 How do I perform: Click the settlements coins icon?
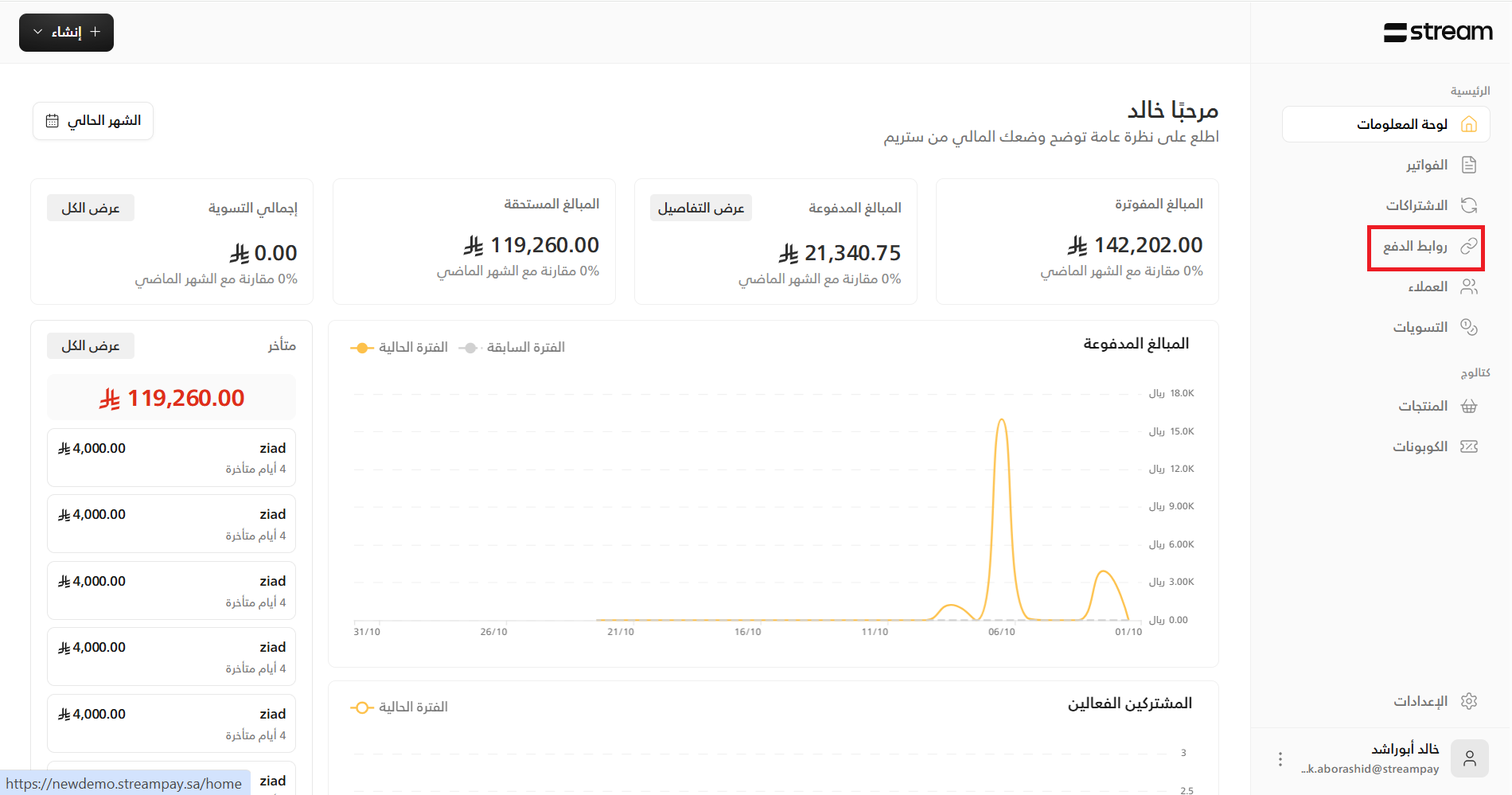point(1469,327)
